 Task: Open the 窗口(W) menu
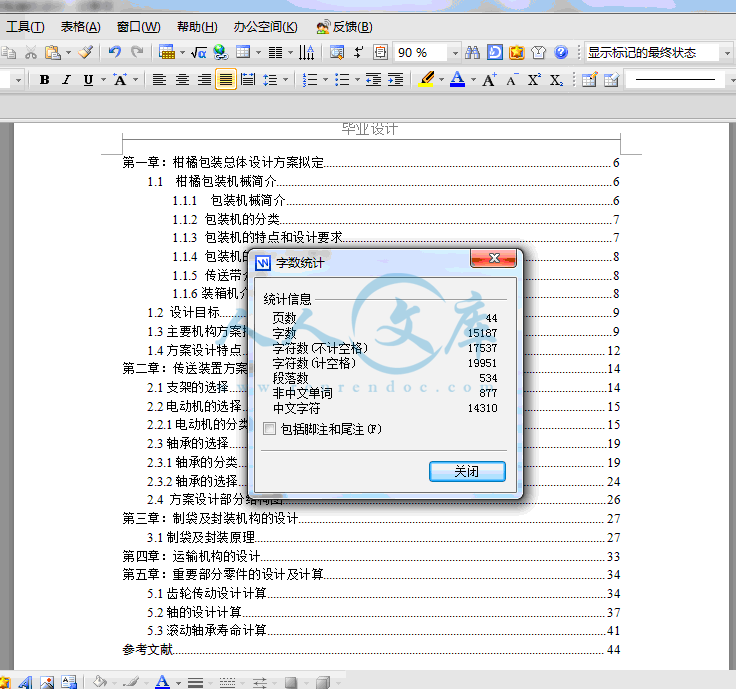tap(138, 27)
